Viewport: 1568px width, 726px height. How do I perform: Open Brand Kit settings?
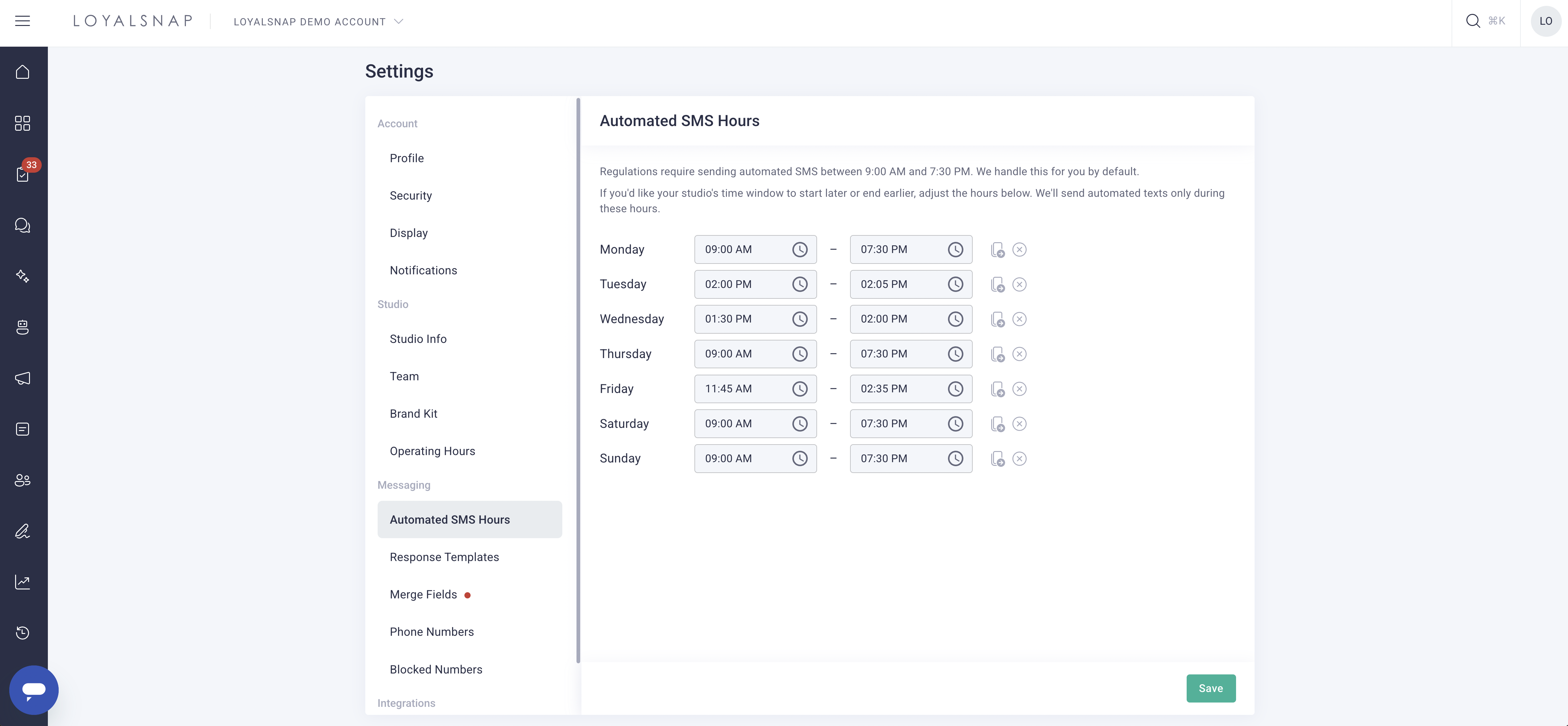[x=469, y=414]
